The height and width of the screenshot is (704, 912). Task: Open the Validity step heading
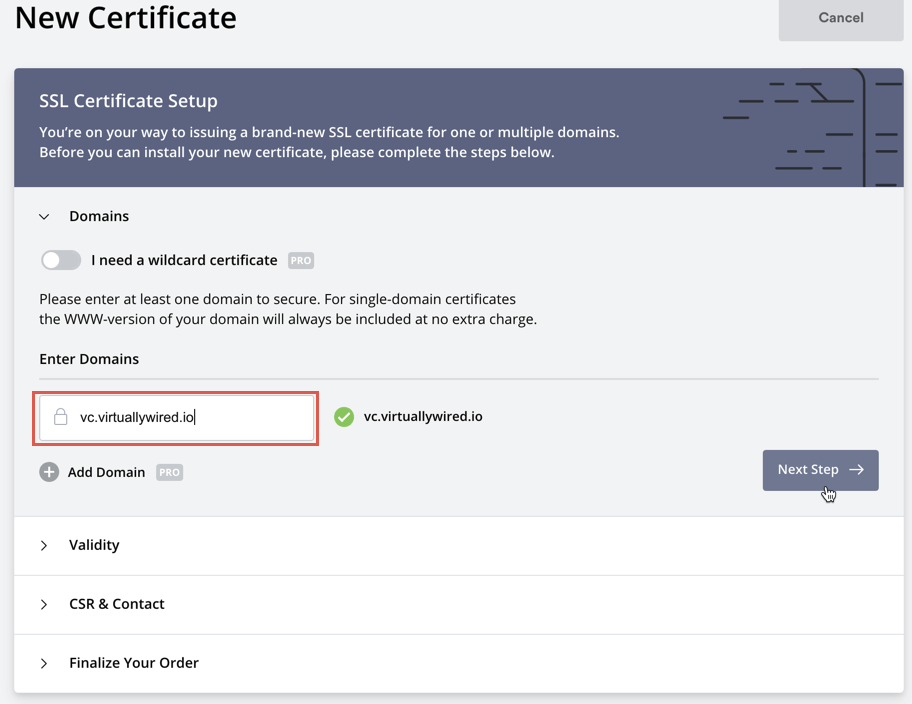(x=94, y=545)
